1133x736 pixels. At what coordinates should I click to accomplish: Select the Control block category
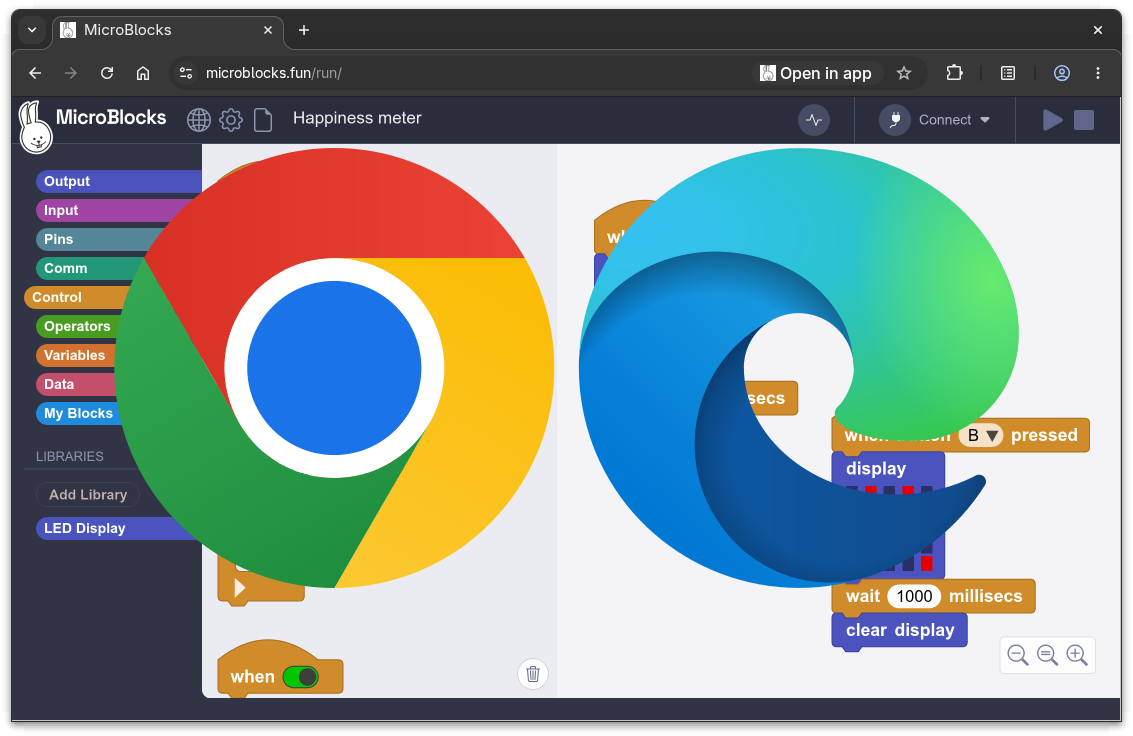click(76, 297)
